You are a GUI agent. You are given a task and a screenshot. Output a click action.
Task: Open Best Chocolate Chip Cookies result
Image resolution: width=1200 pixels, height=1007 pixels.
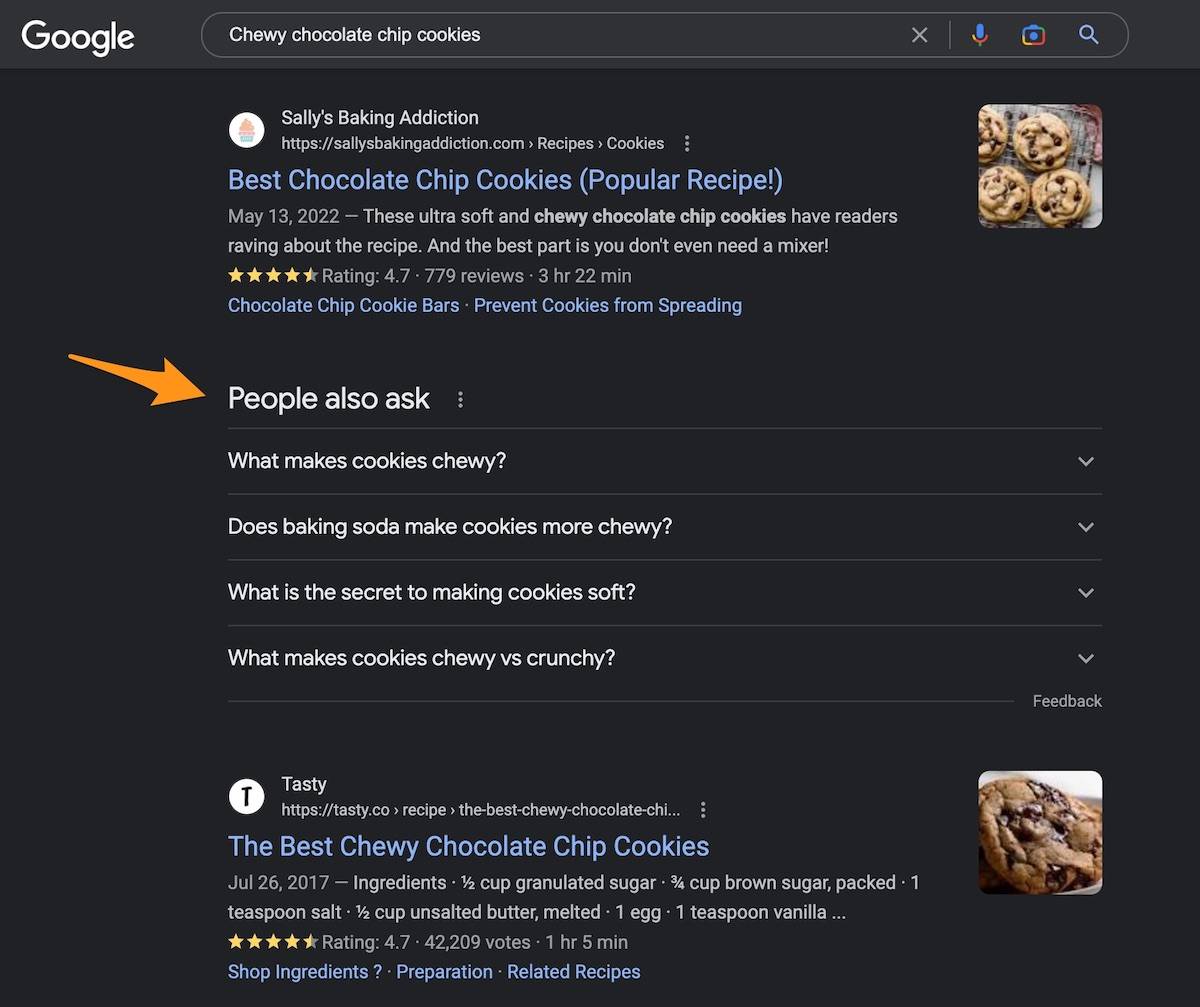[x=505, y=180]
